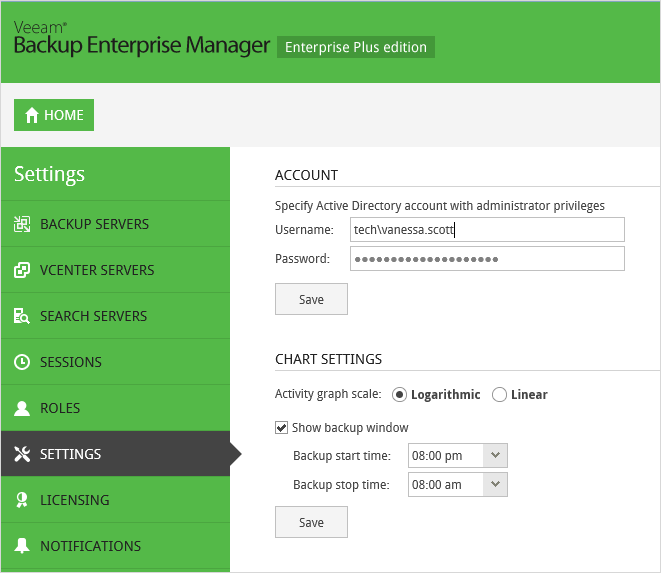Screen dimensions: 661x573
Task: Click the Settings wrench icon
Action: [22, 454]
